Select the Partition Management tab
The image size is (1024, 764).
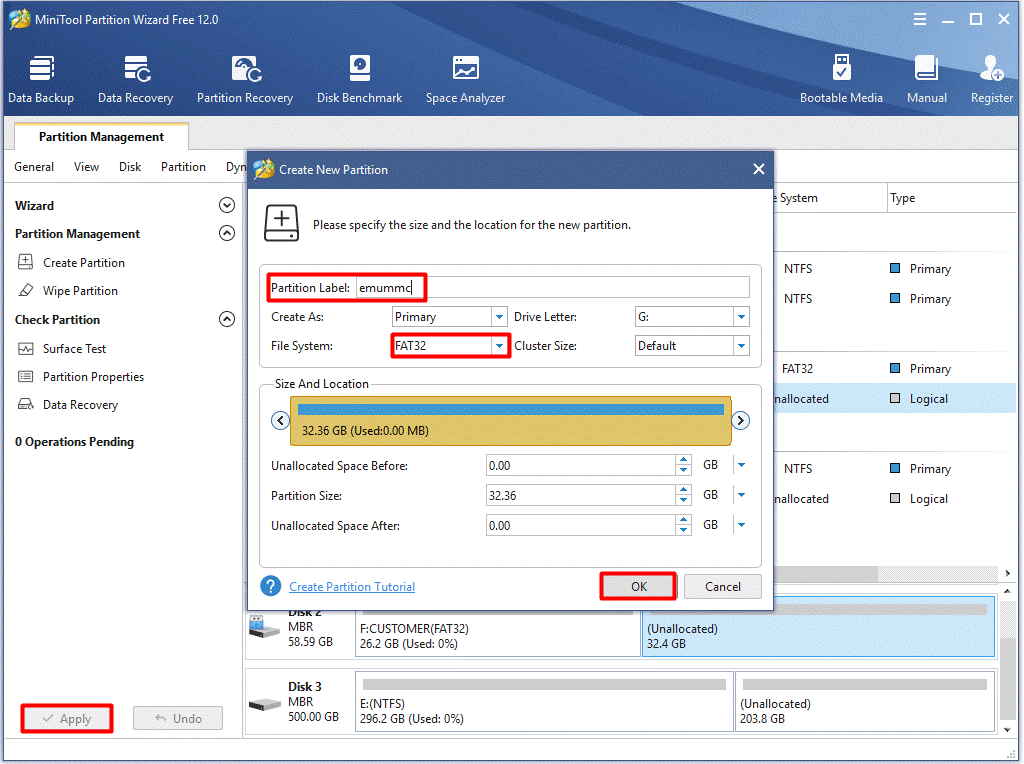coord(101,136)
